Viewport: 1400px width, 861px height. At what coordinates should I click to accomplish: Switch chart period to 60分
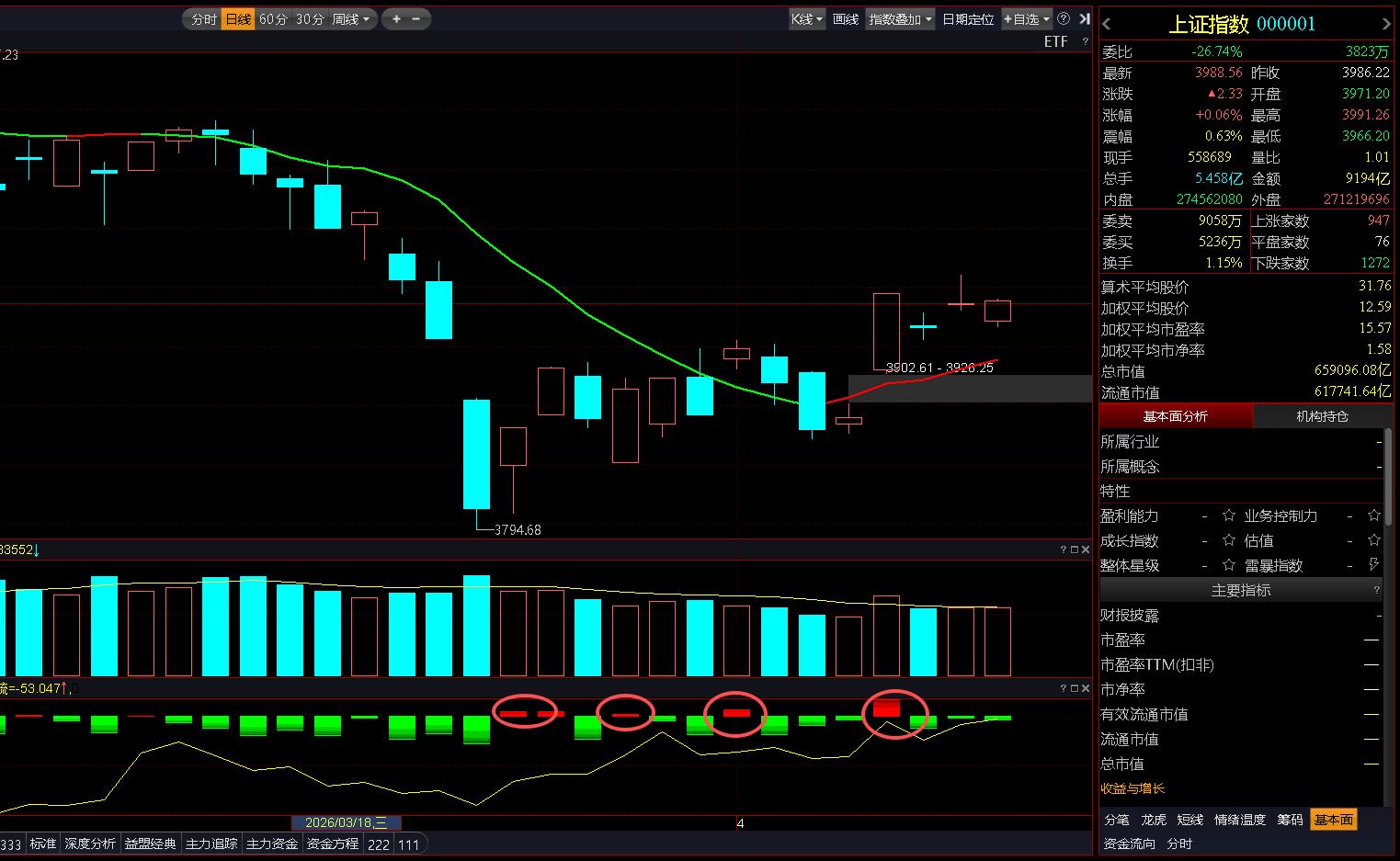pyautogui.click(x=273, y=19)
